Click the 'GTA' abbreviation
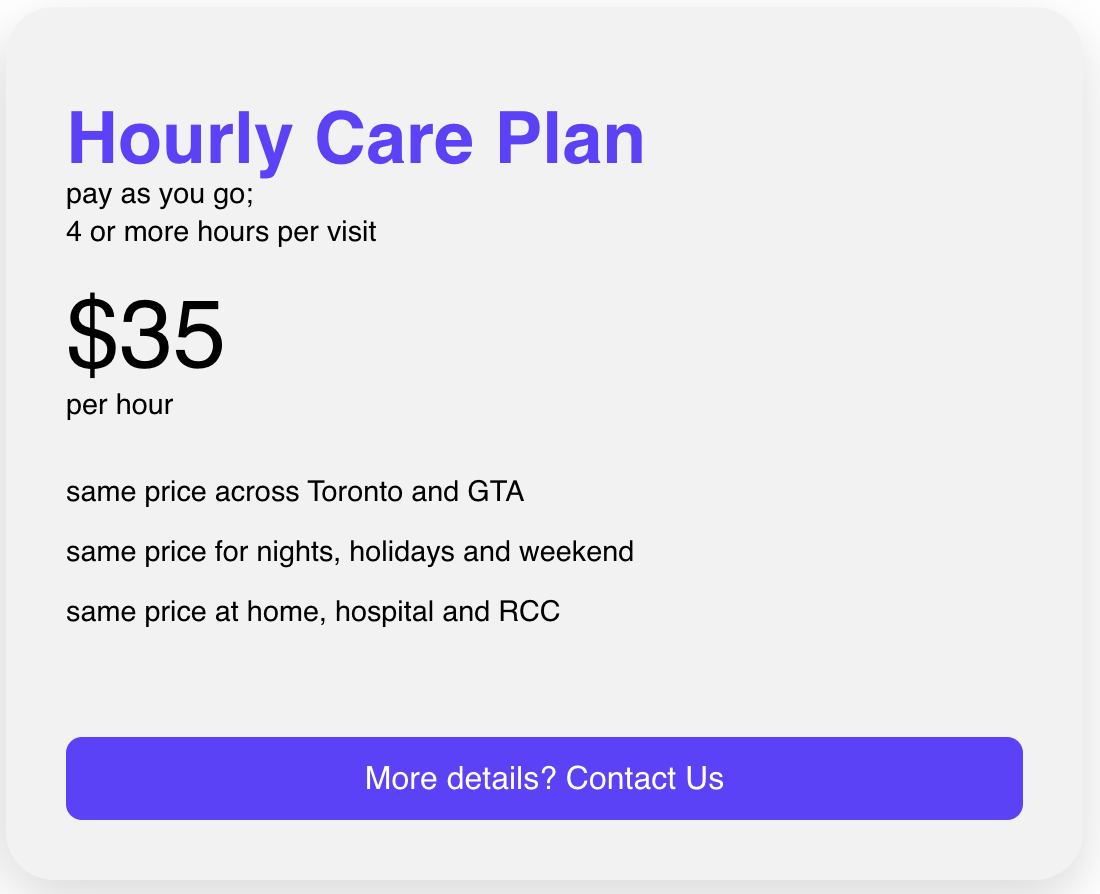This screenshot has height=894, width=1100. [495, 492]
